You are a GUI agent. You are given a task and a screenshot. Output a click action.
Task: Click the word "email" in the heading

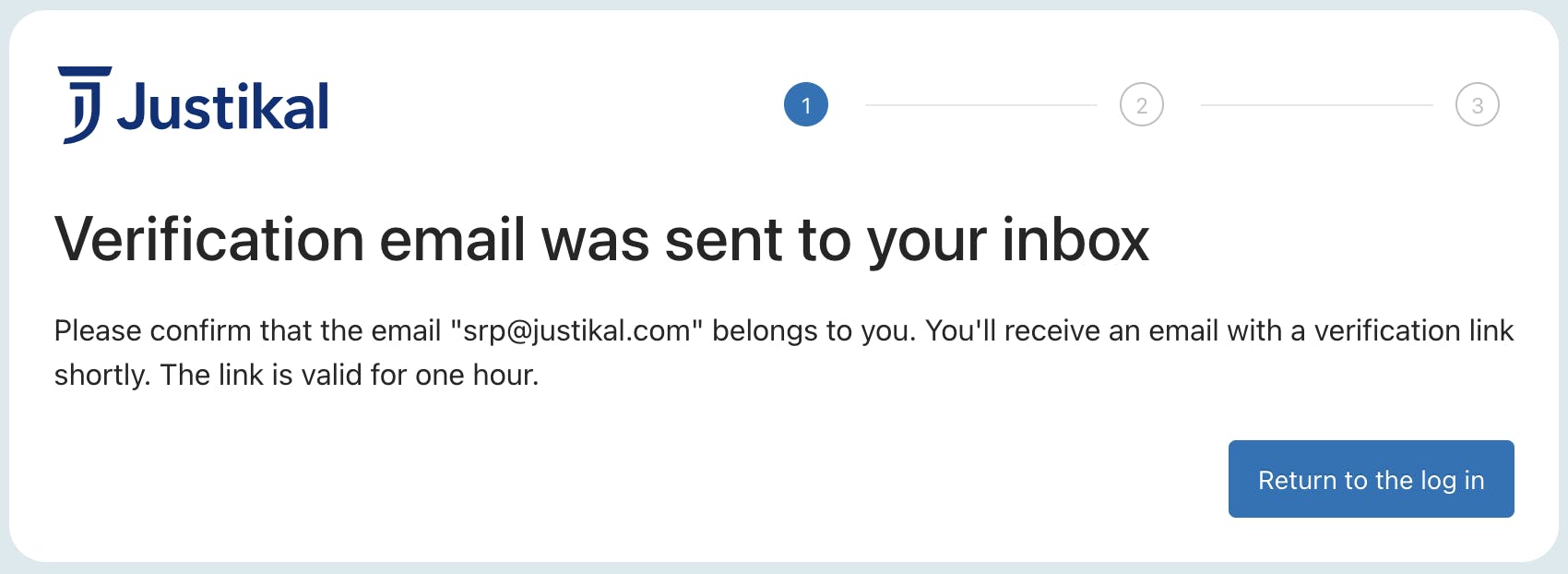pyautogui.click(x=452, y=240)
